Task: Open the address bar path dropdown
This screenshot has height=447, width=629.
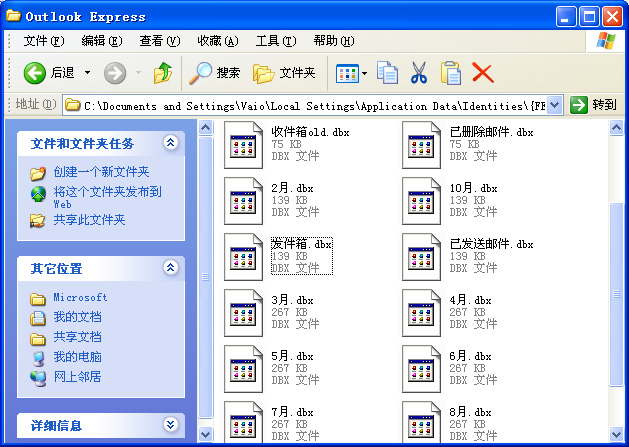Action: pyautogui.click(x=556, y=105)
